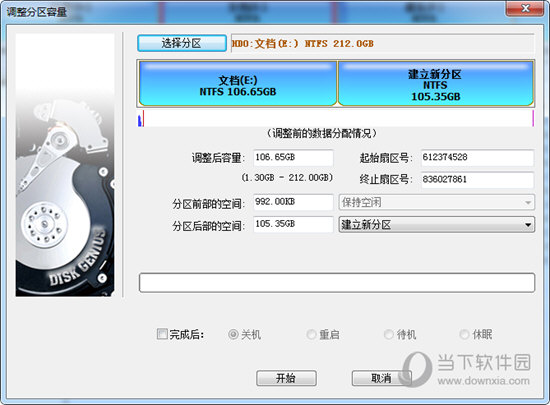Click the 分区后部的空间 input field
Image resolution: width=550 pixels, height=405 pixels.
click(293, 224)
